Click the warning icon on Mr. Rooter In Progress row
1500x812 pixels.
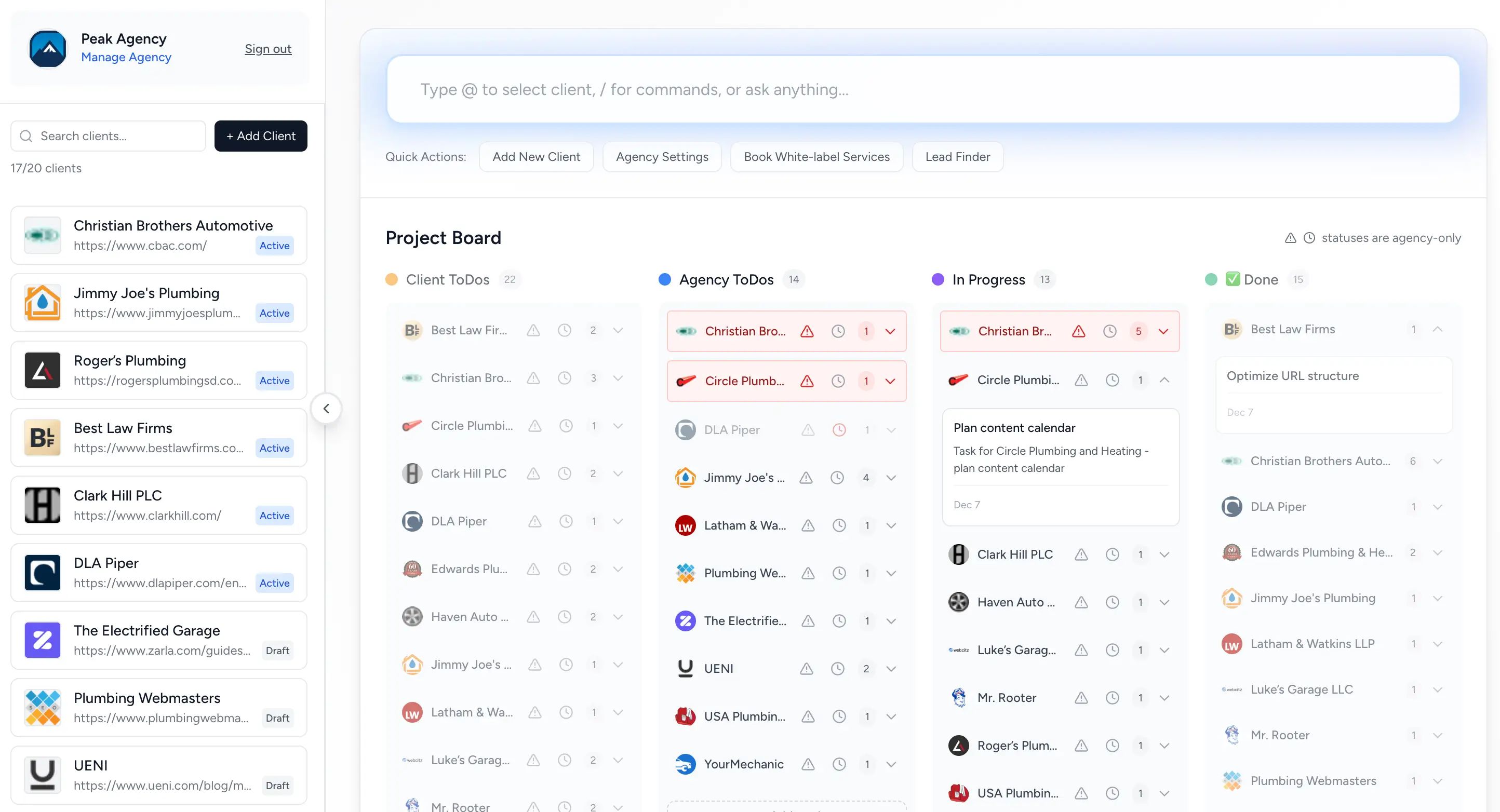[x=1081, y=698]
